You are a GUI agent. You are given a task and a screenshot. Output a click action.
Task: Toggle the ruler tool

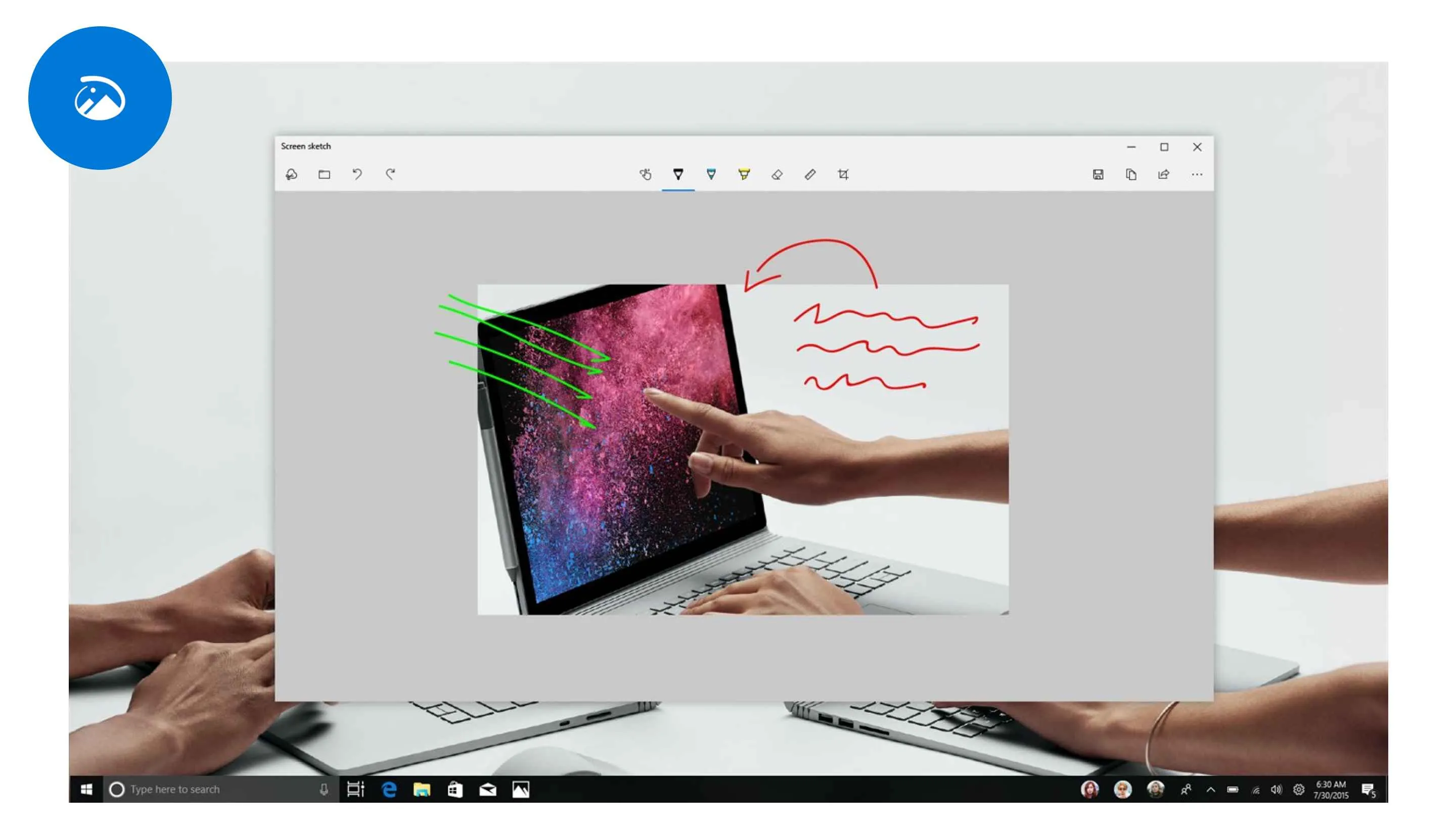(x=810, y=174)
